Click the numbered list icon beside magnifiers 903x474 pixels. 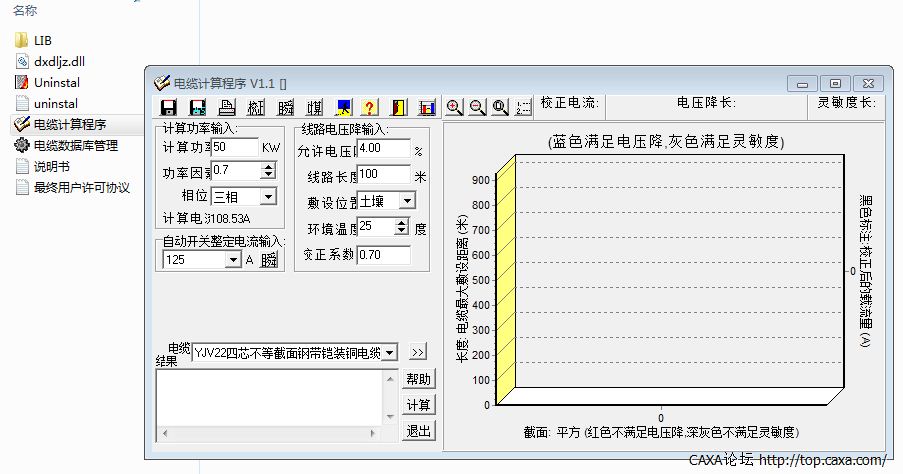(x=523, y=107)
